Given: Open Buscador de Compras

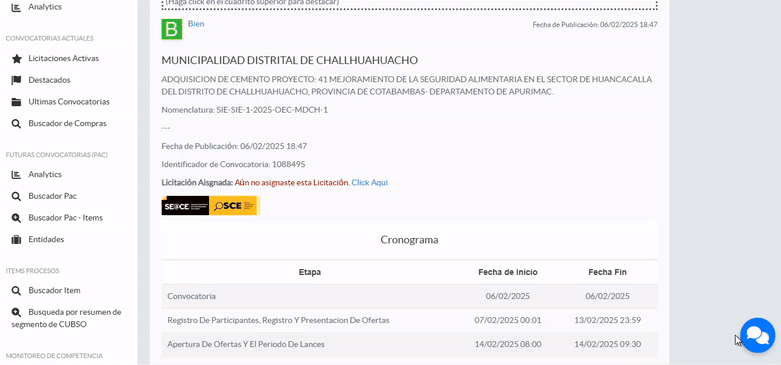Looking at the screenshot, I should tap(67, 123).
